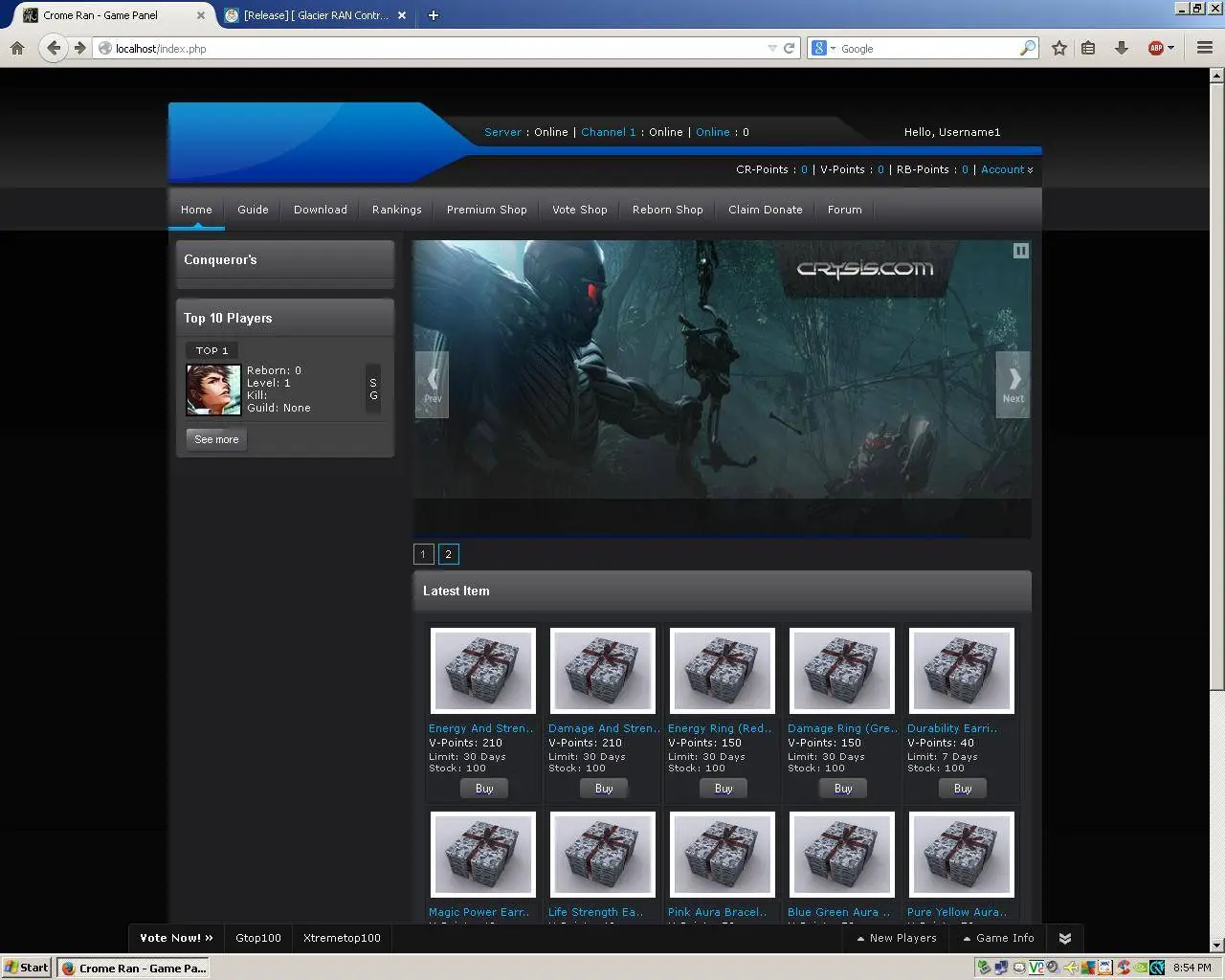Open the Rankings page

[397, 210]
